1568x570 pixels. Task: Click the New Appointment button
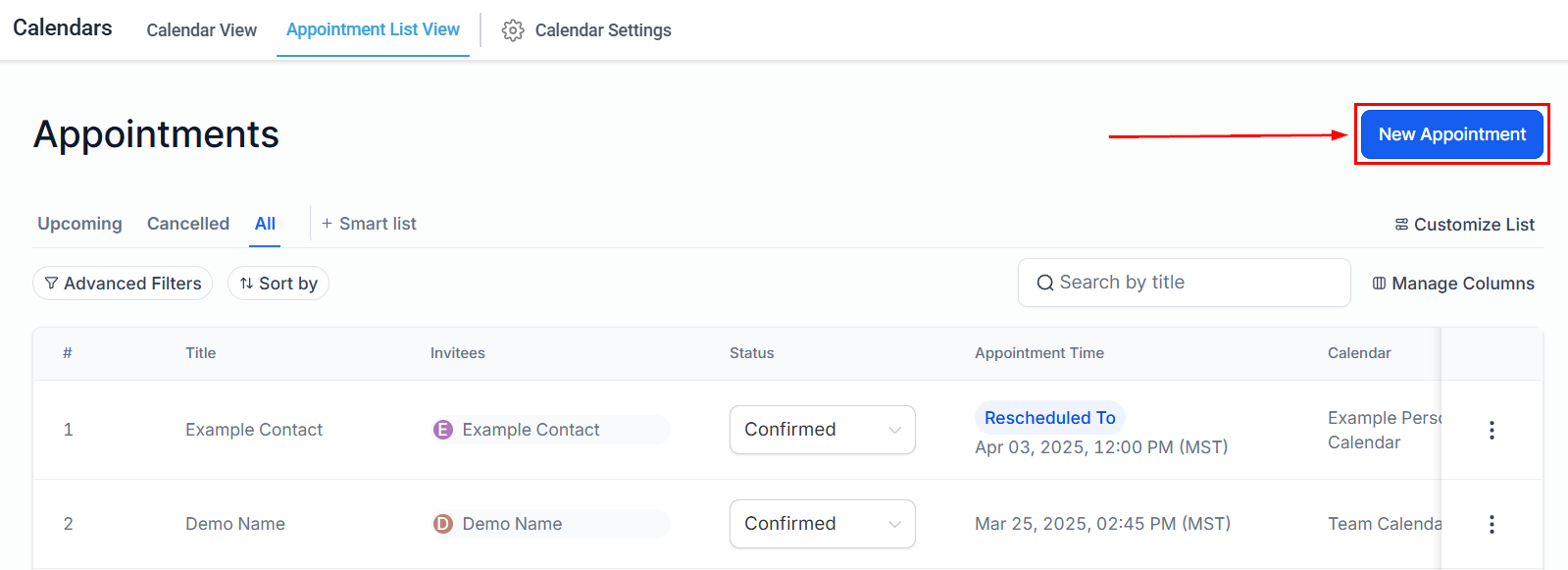1452,134
